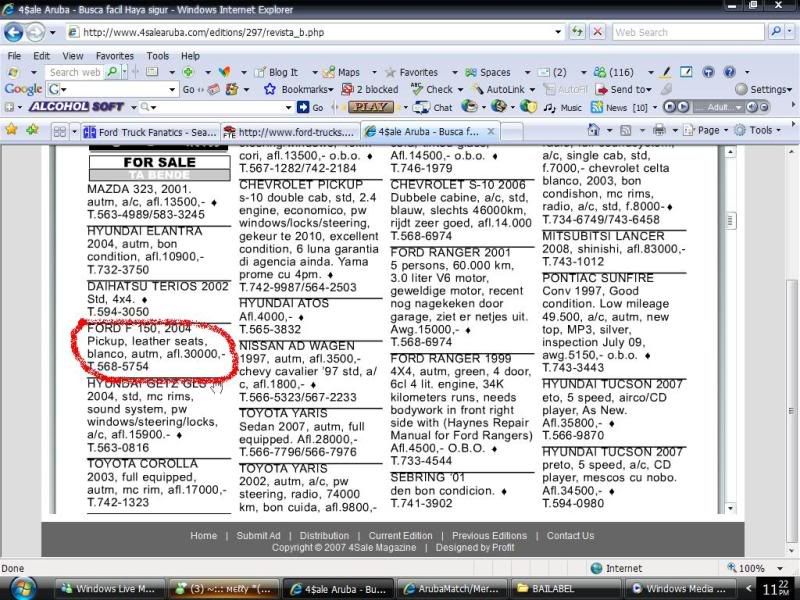Viewport: 800px width, 600px height.
Task: Open the BAILABEL folder taskbar button
Action: (565, 589)
